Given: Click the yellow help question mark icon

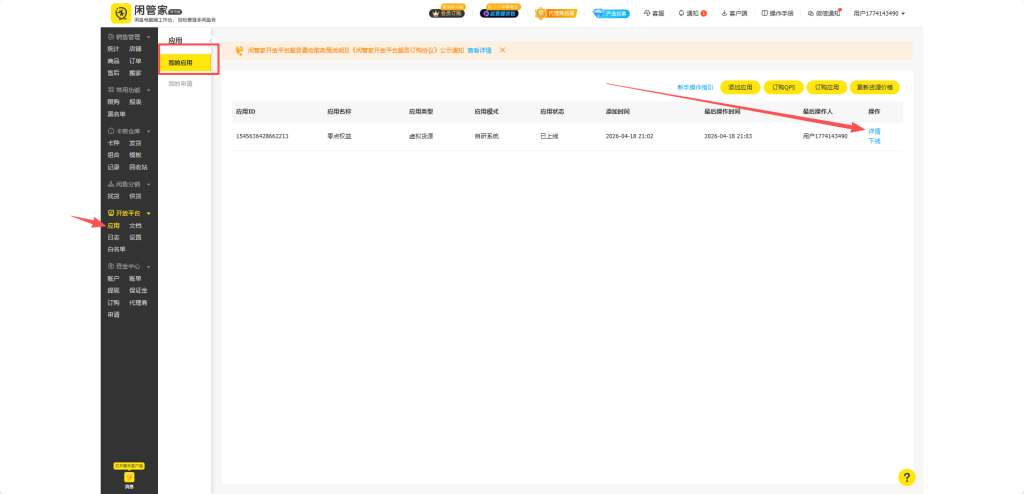Looking at the screenshot, I should click(906, 477).
